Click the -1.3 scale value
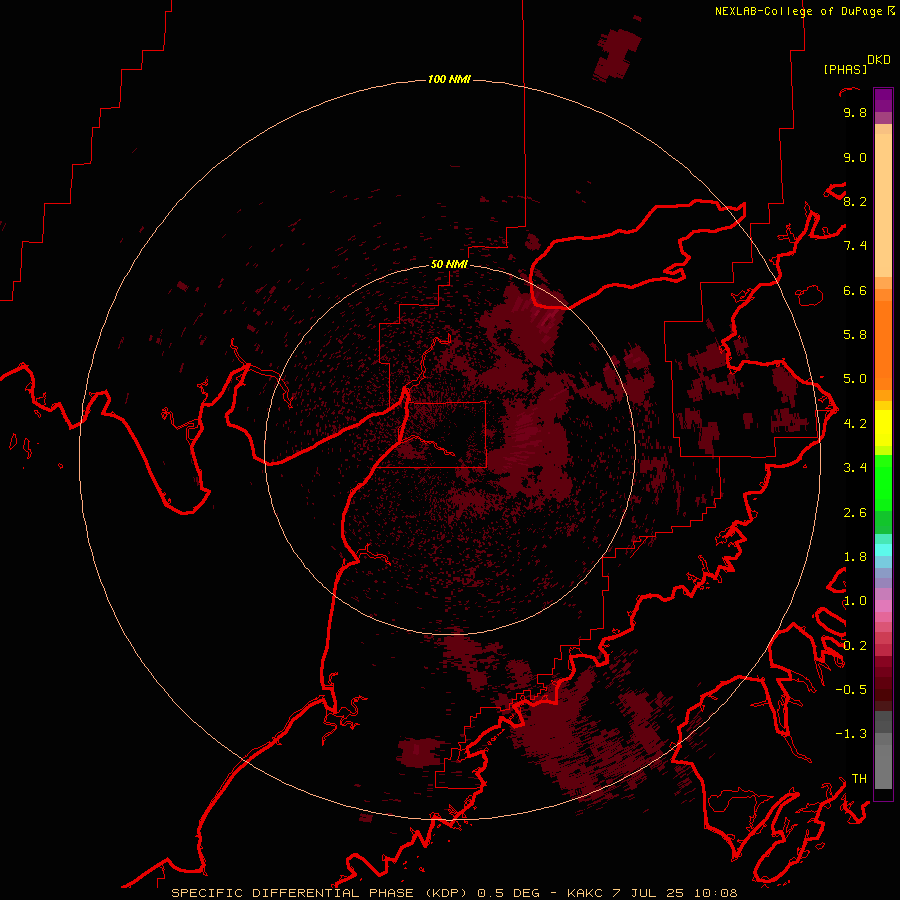 click(x=851, y=734)
